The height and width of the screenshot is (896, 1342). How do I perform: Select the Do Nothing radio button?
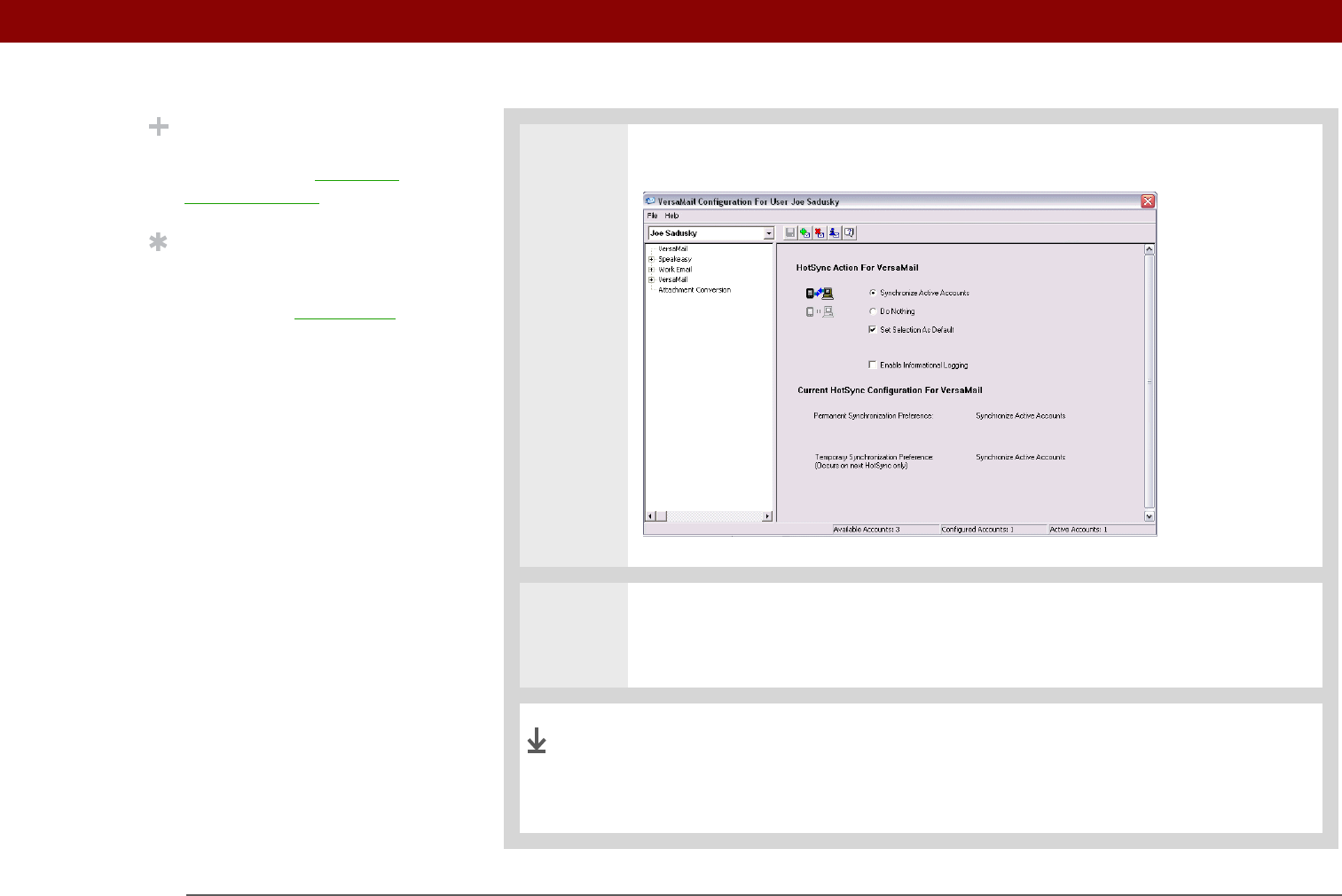pyautogui.click(x=873, y=311)
